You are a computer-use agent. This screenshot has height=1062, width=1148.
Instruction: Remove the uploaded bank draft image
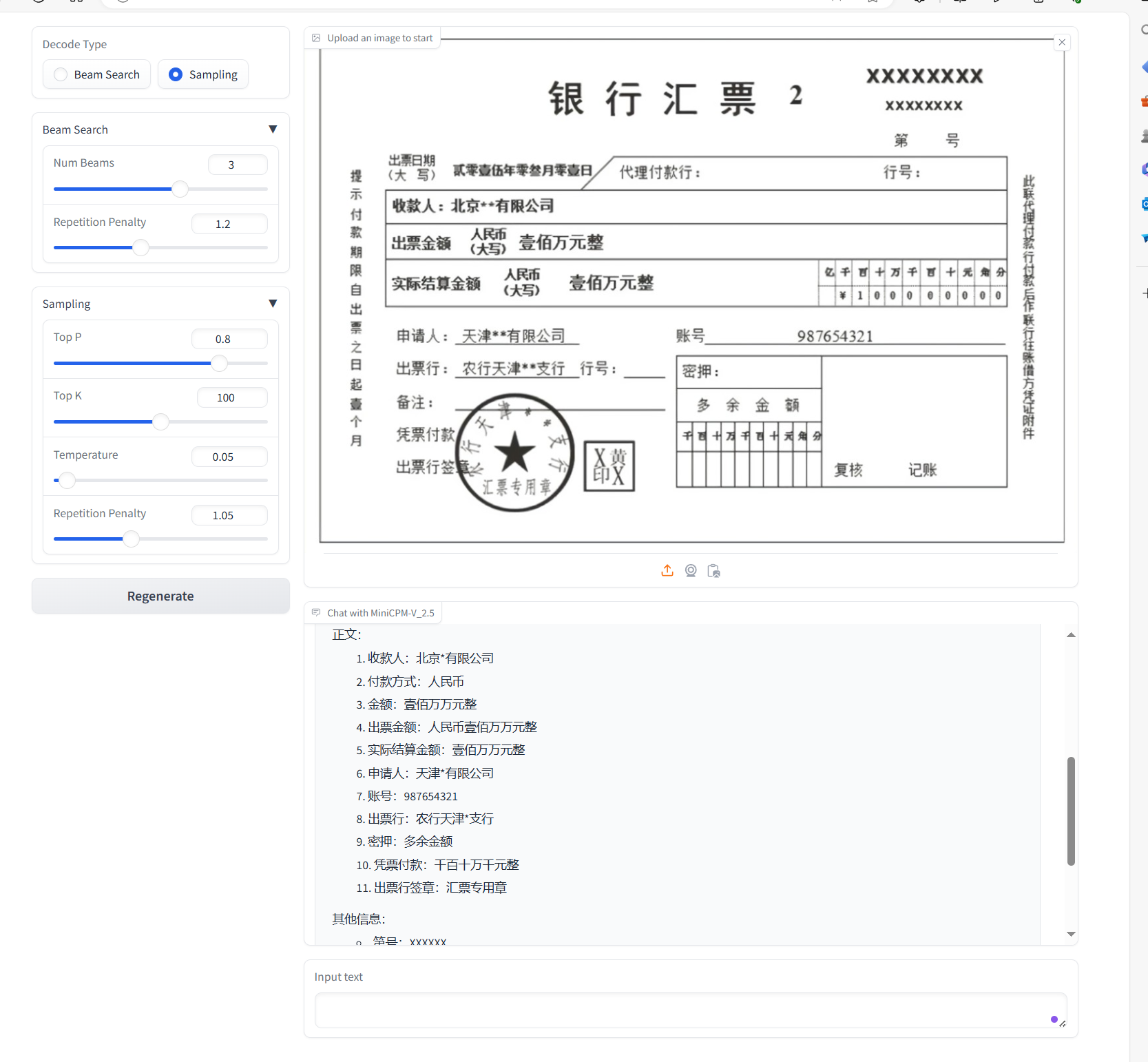click(1062, 43)
